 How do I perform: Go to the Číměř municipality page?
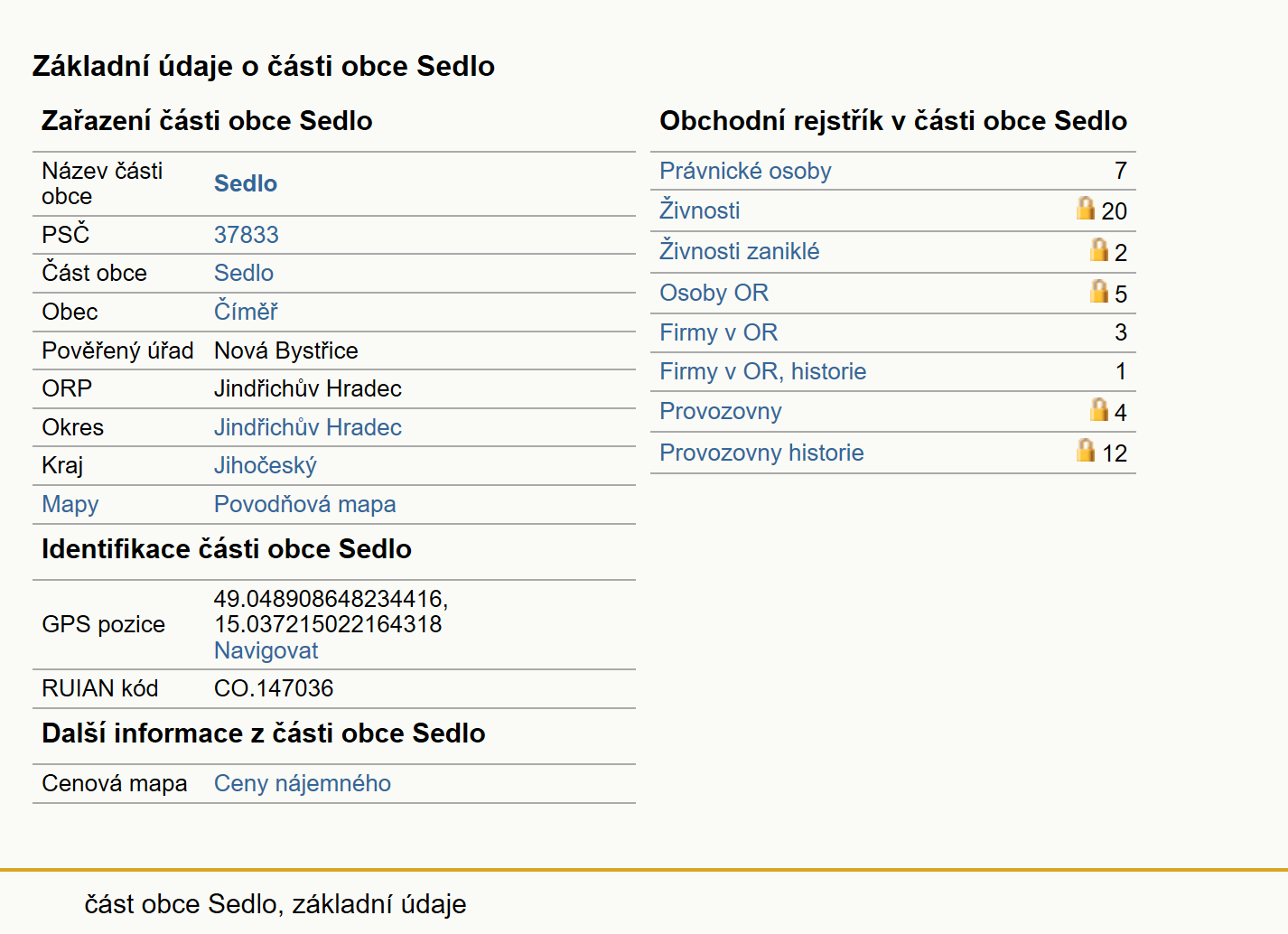click(245, 312)
